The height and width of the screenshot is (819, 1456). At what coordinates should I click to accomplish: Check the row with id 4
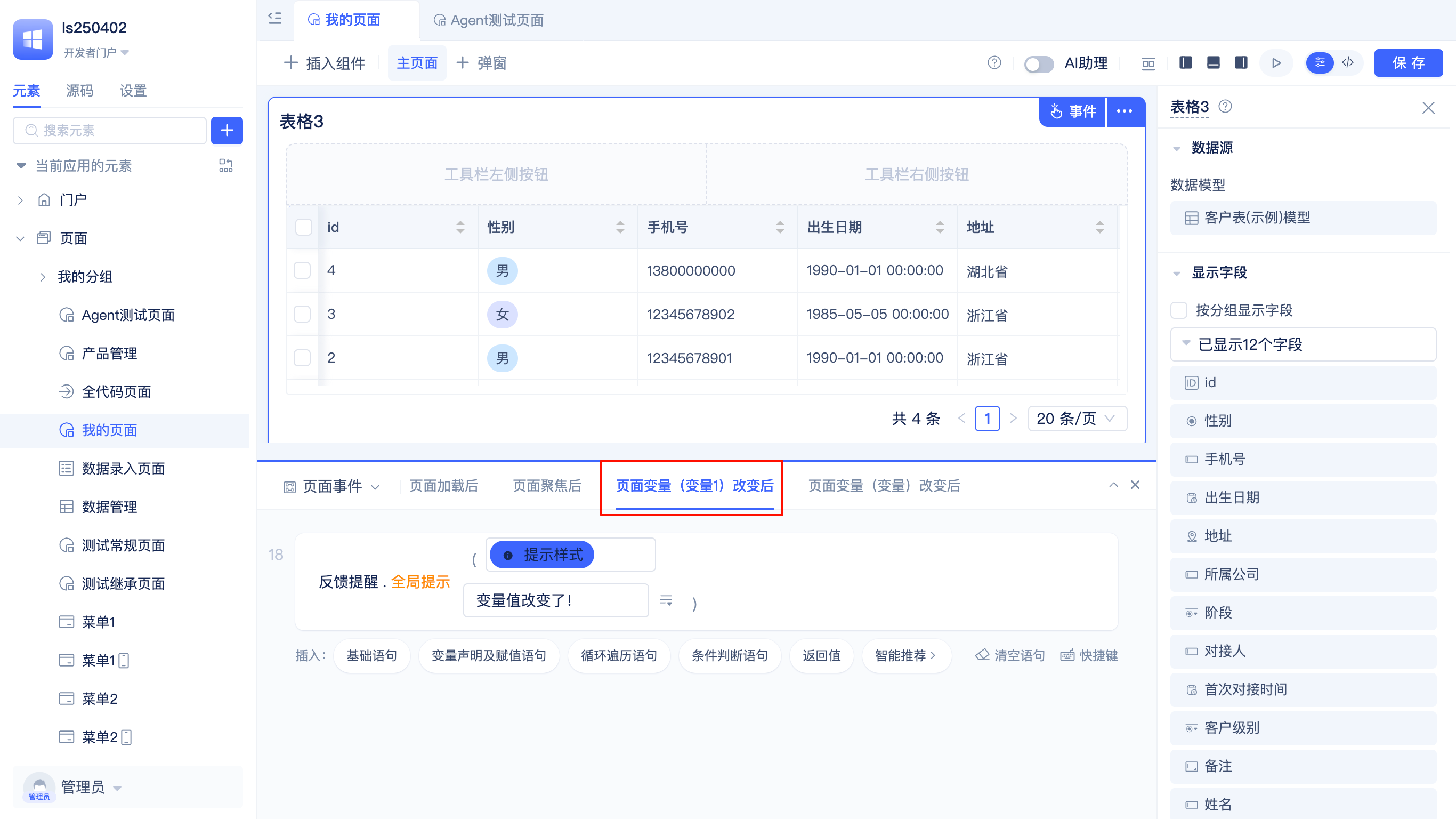click(302, 270)
